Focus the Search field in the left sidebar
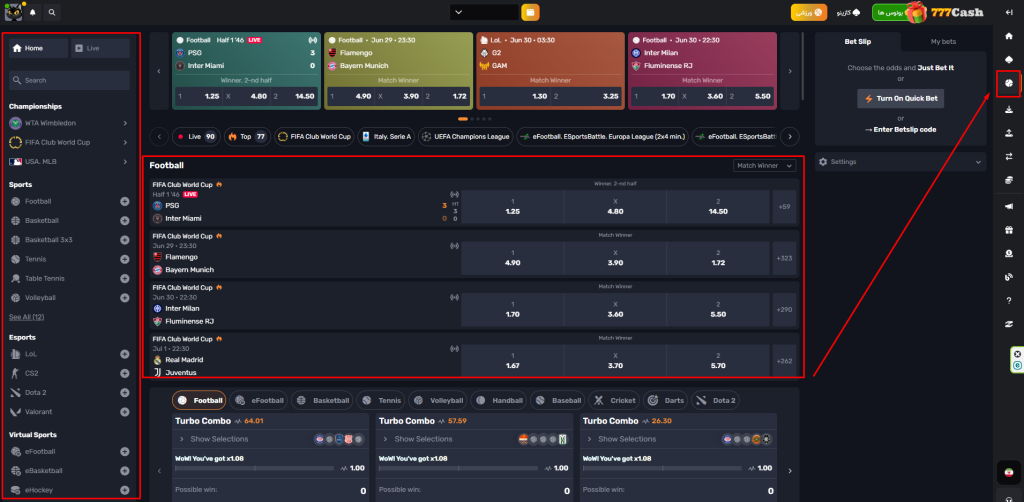Screen dimensions: 1024x502 (x=69, y=80)
